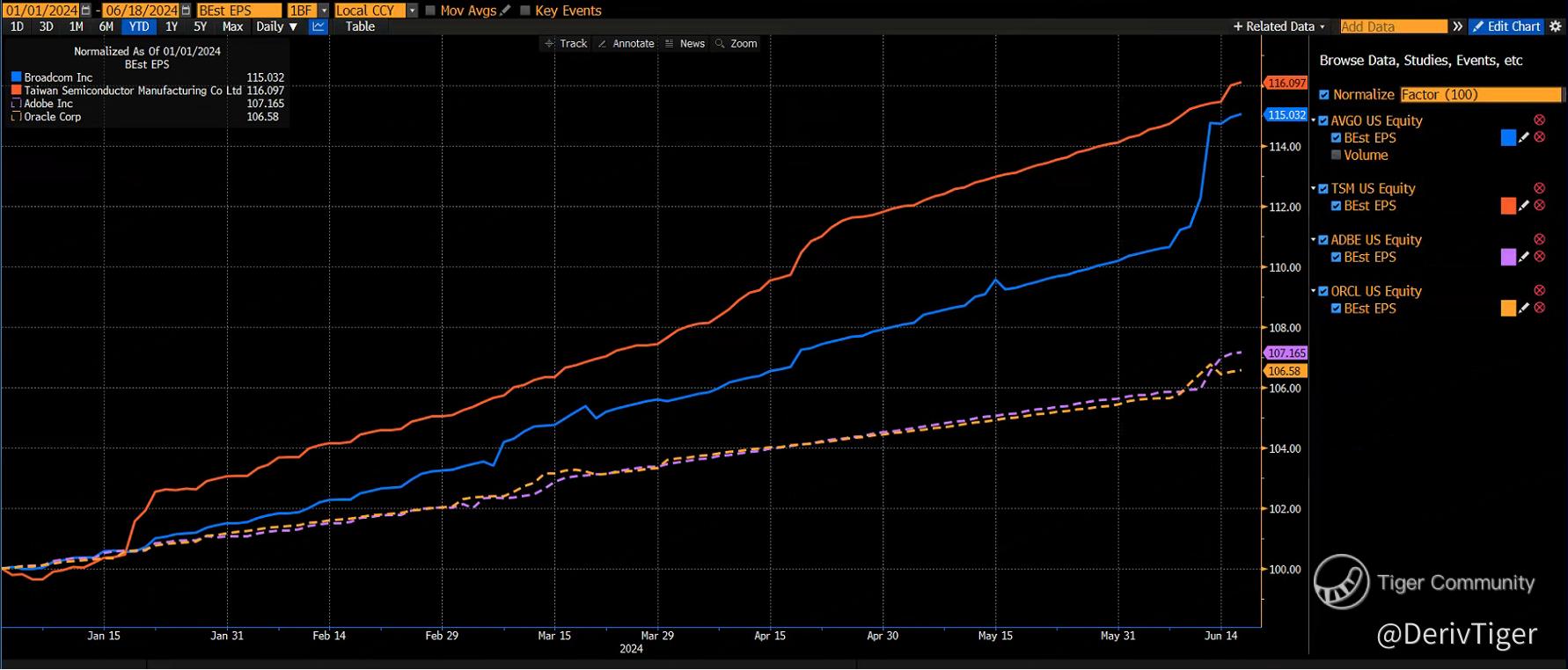Click the Annotate button
This screenshot has width=1568, height=670.
(626, 43)
